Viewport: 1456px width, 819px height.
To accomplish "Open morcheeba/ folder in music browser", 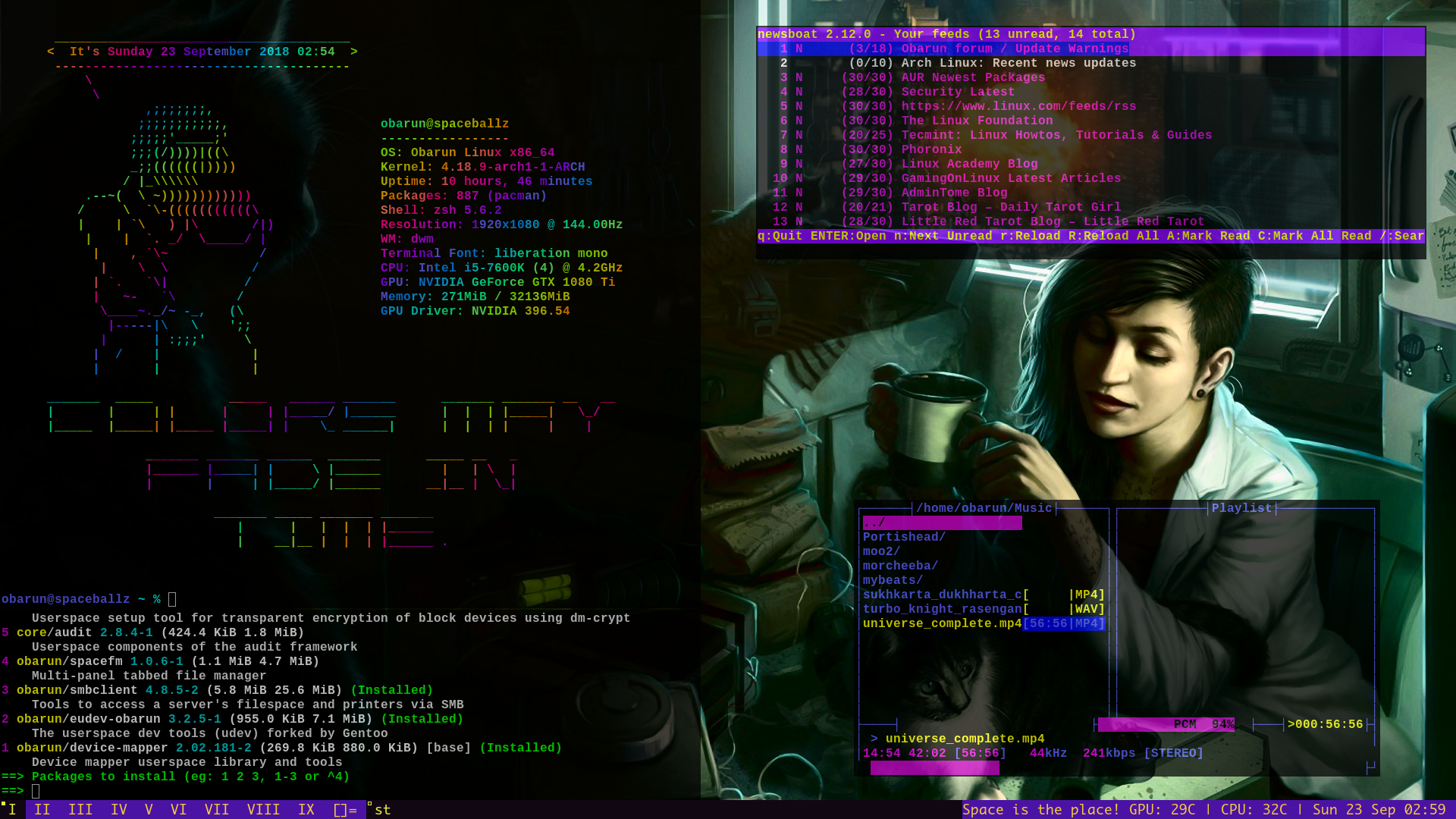I will (900, 566).
